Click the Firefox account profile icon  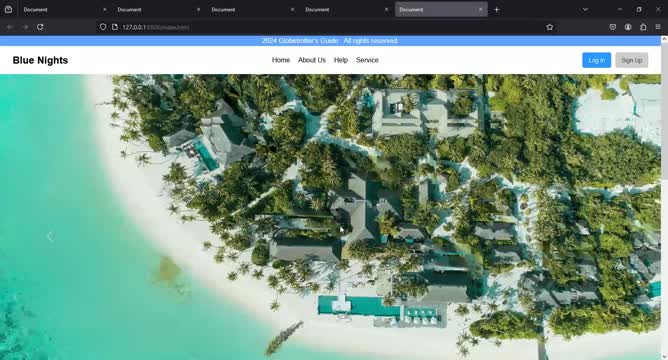628,27
